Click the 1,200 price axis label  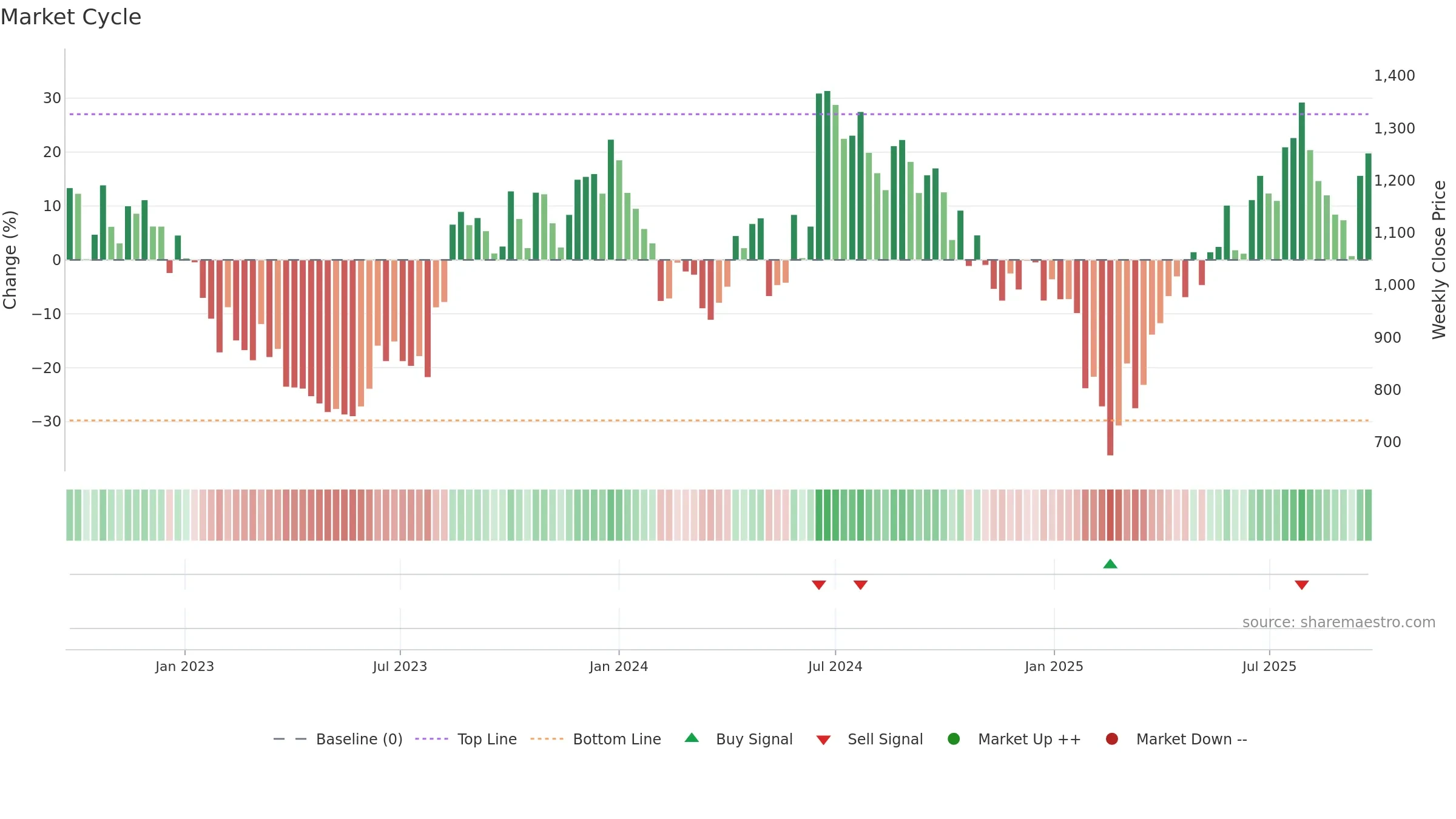[x=1394, y=181]
